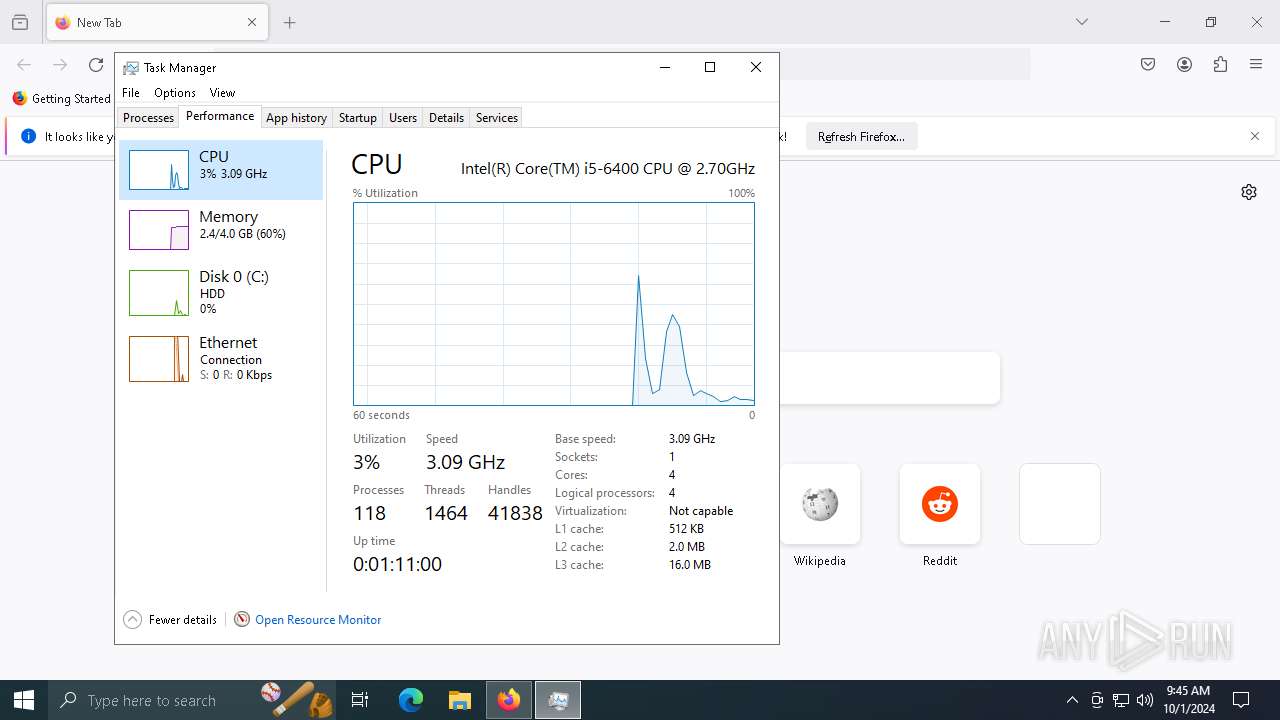Close the New Tab tab
The image size is (1280, 720).
[252, 22]
